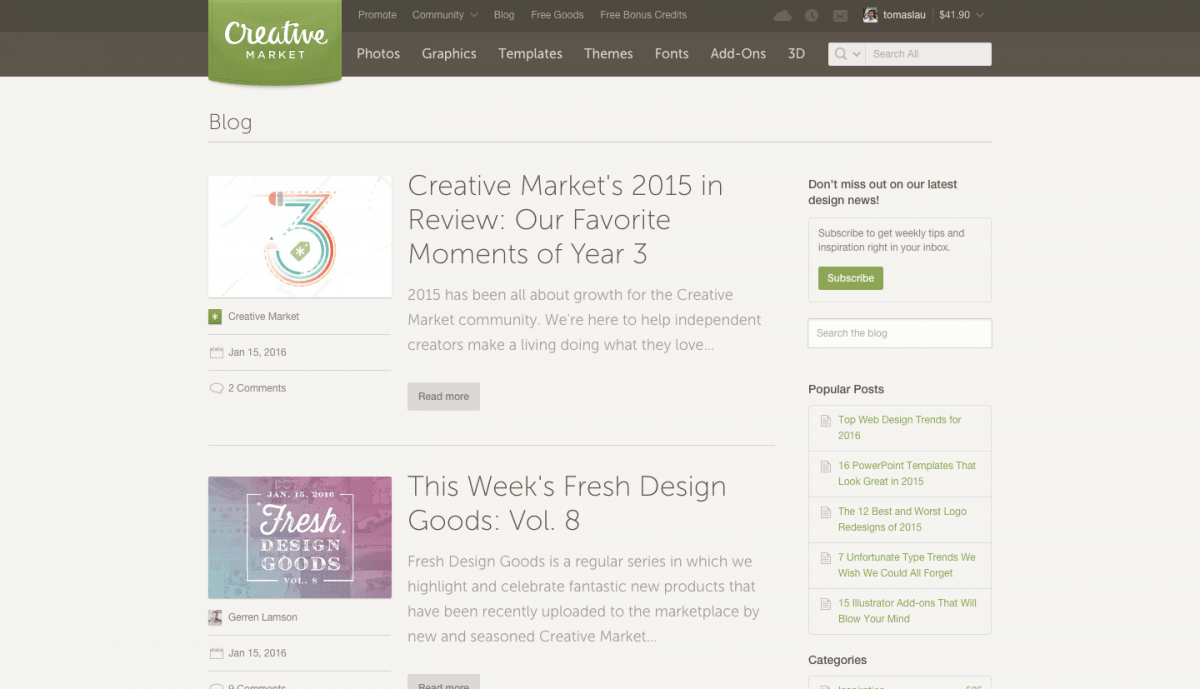This screenshot has height=689, width=1200.
Task: Check messages via the envelope icon
Action: coord(838,14)
